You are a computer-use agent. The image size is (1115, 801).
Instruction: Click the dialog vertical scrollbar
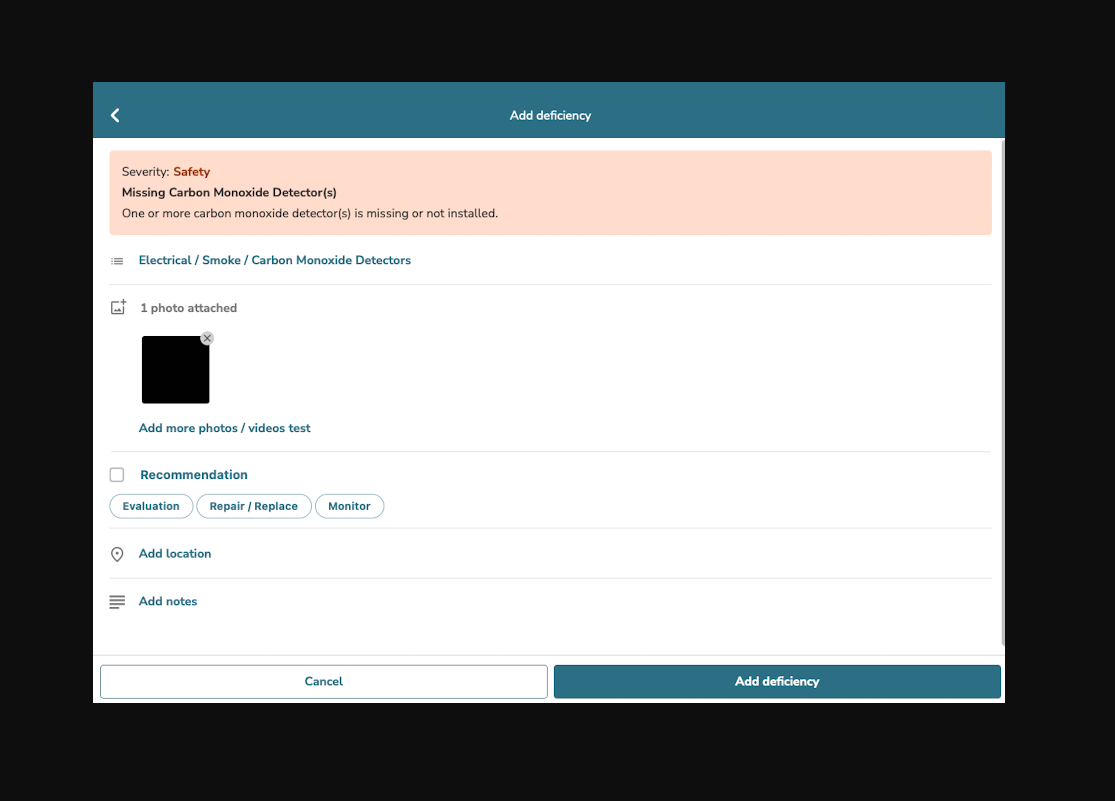tap(1003, 393)
